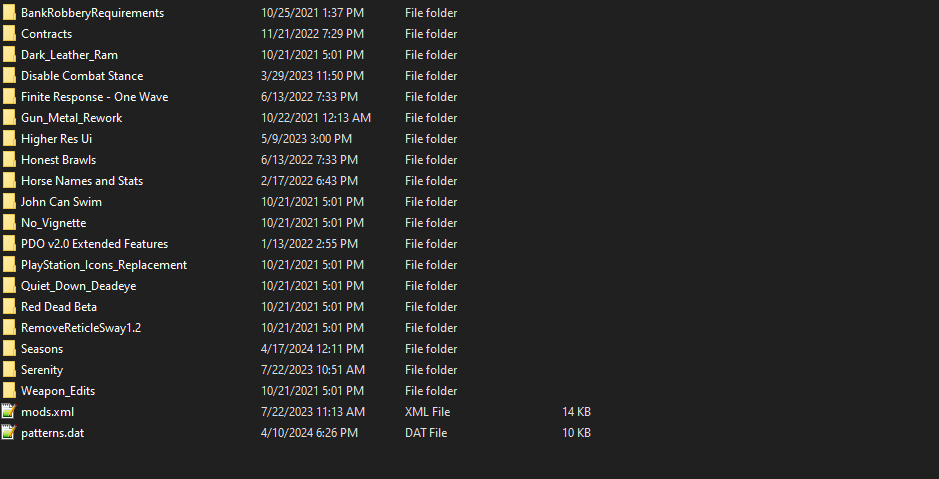Image resolution: width=939 pixels, height=479 pixels.
Task: Select the mods.xml file icon
Action: pos(9,412)
